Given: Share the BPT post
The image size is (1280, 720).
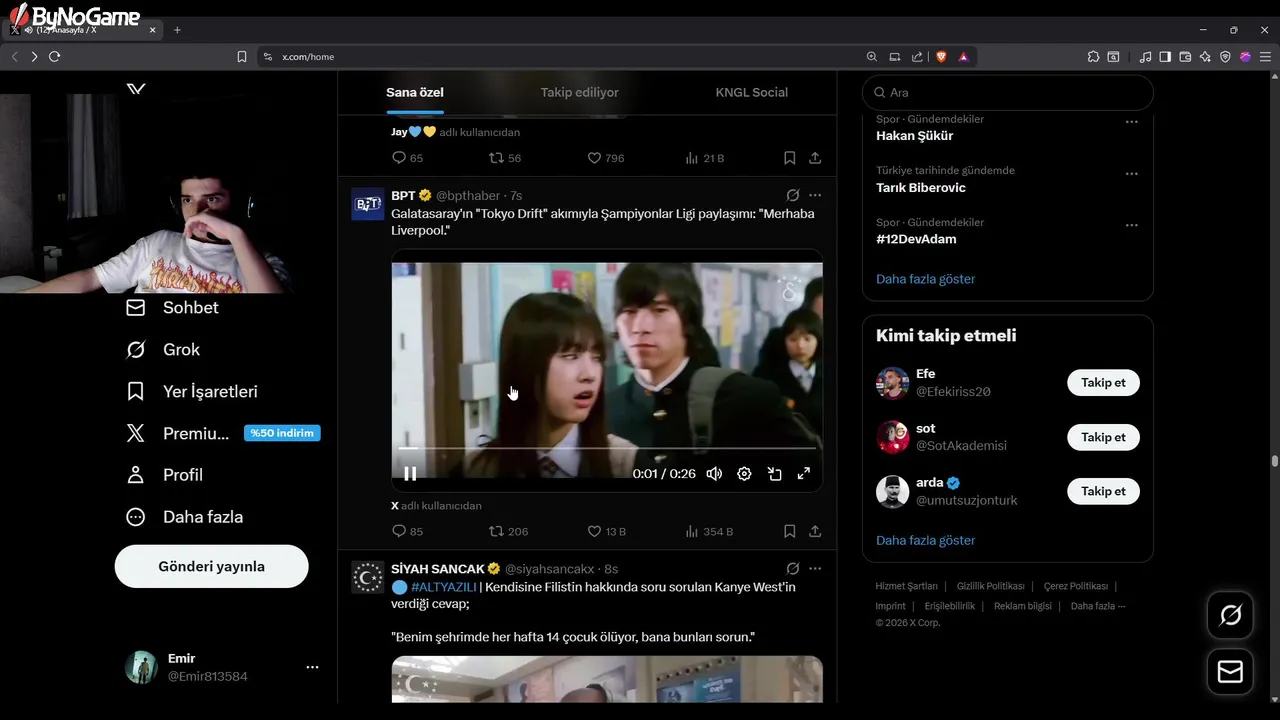Looking at the screenshot, I should pos(815,531).
